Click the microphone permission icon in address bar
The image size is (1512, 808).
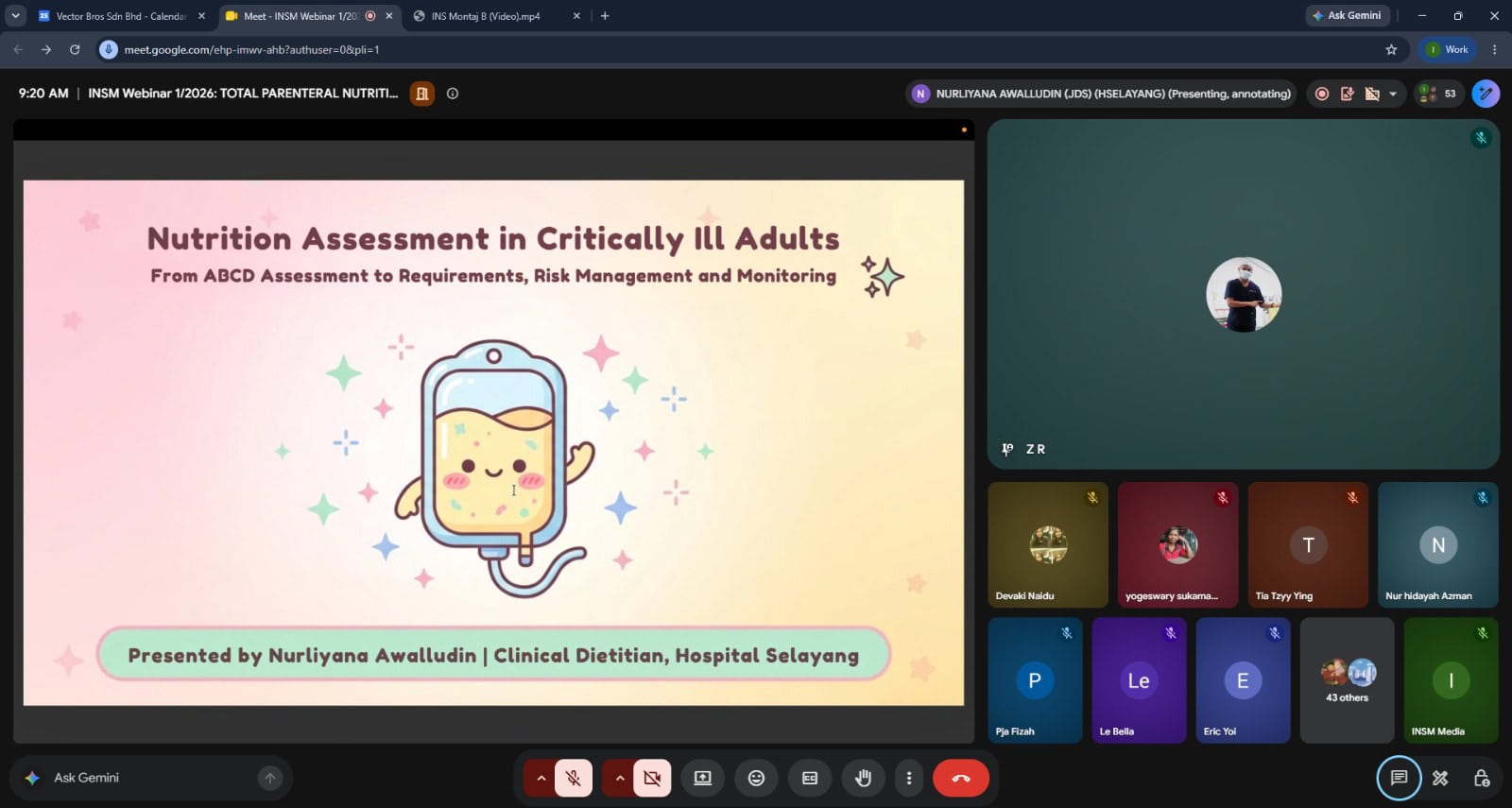coord(109,49)
